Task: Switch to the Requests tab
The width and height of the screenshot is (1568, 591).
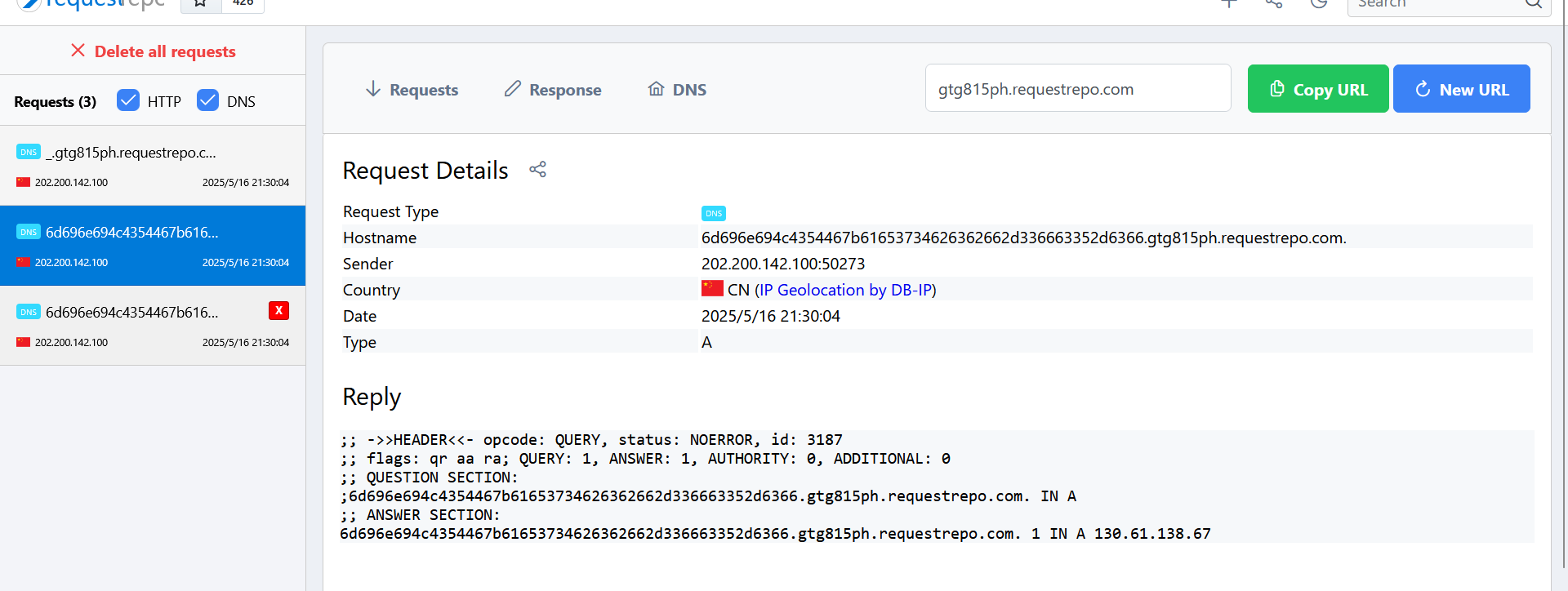Action: (412, 90)
